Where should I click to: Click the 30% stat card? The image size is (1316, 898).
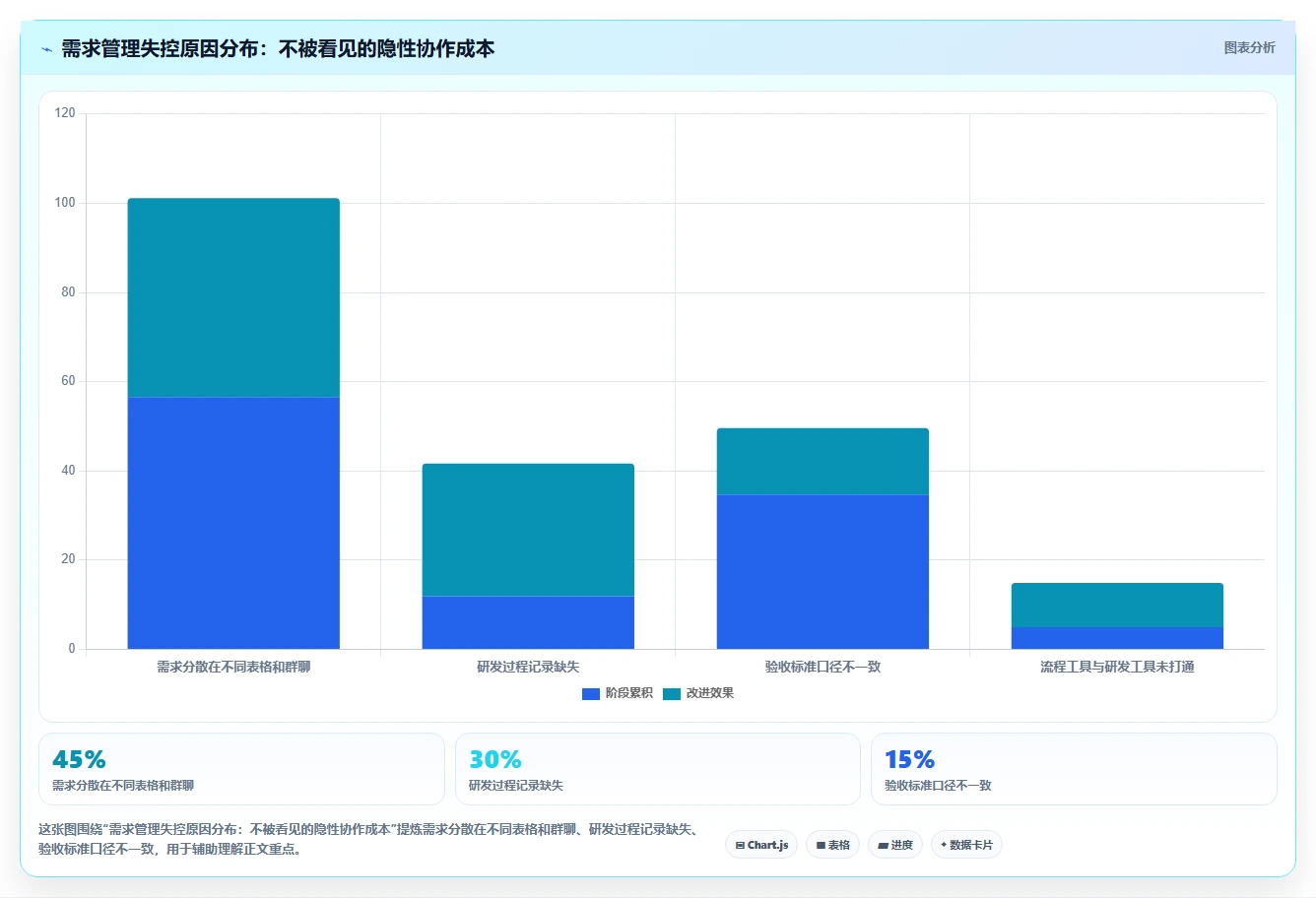click(657, 769)
